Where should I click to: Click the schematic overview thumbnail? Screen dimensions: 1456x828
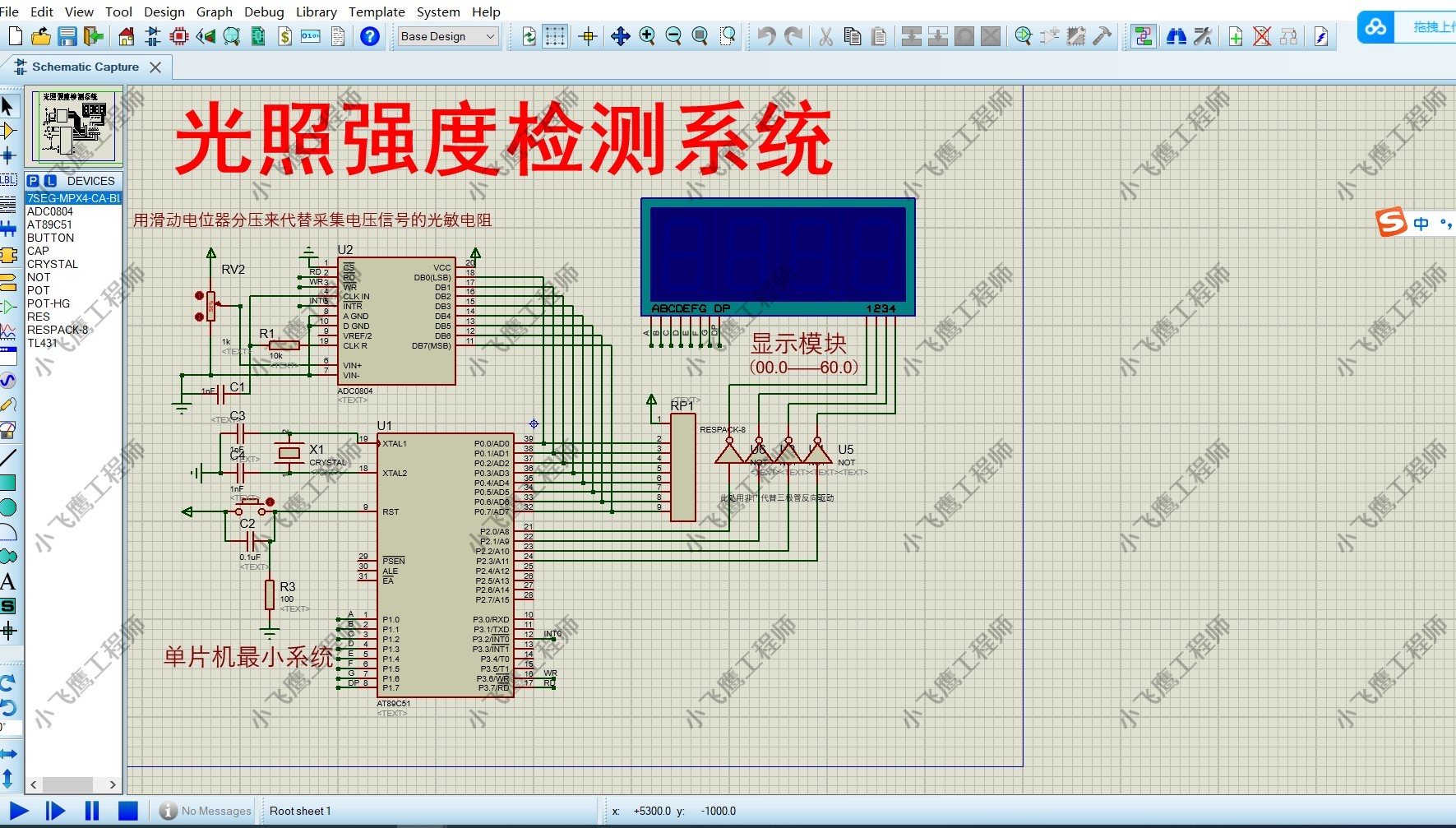pyautogui.click(x=74, y=126)
